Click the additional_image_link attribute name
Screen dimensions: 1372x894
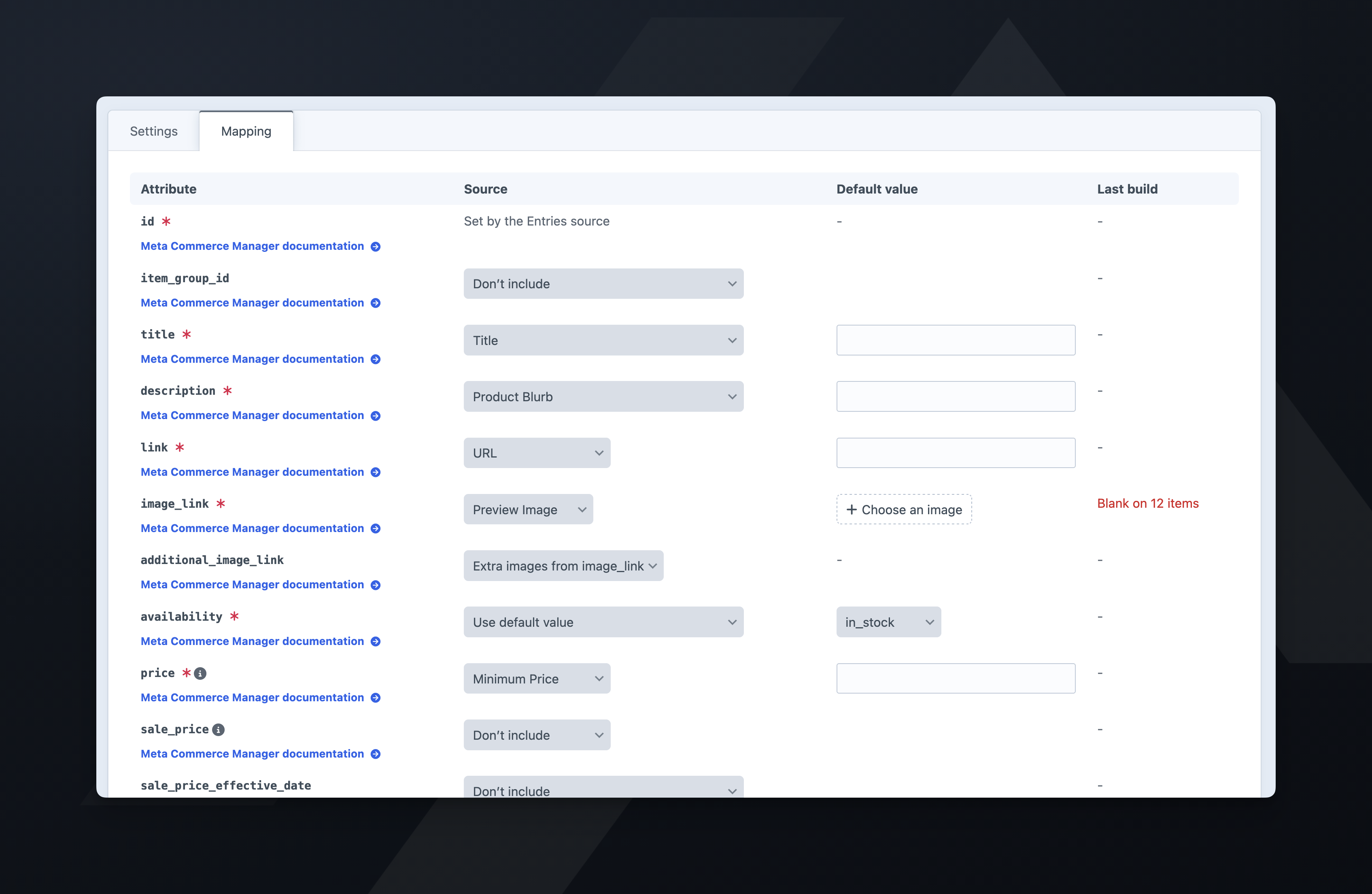click(212, 560)
